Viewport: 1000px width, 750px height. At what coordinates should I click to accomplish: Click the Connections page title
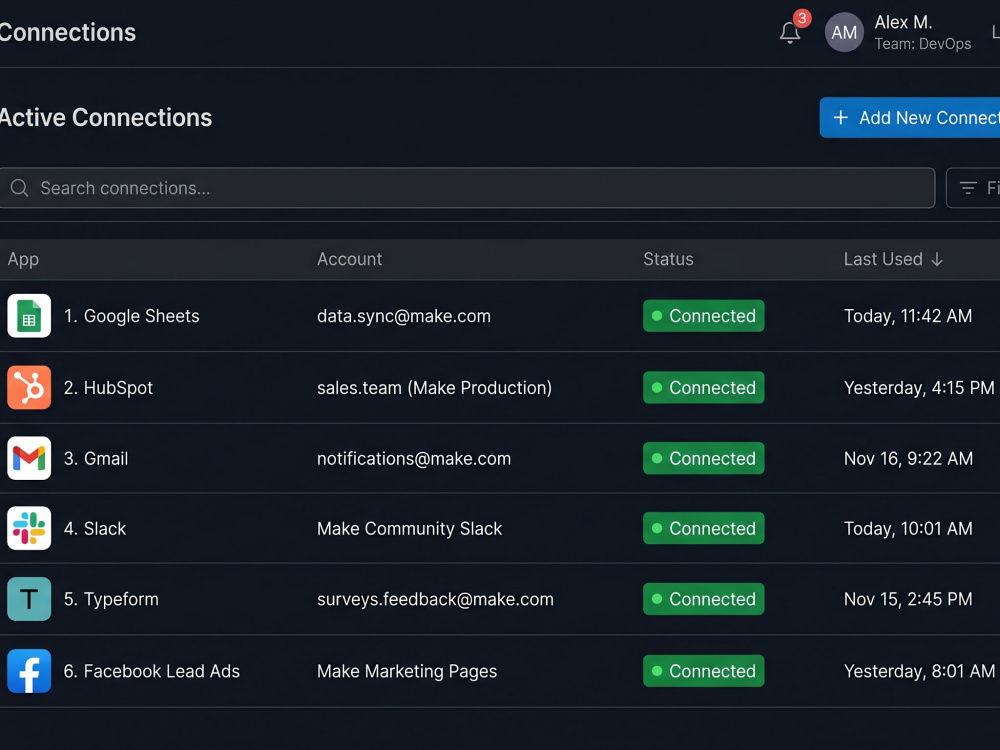click(x=68, y=33)
